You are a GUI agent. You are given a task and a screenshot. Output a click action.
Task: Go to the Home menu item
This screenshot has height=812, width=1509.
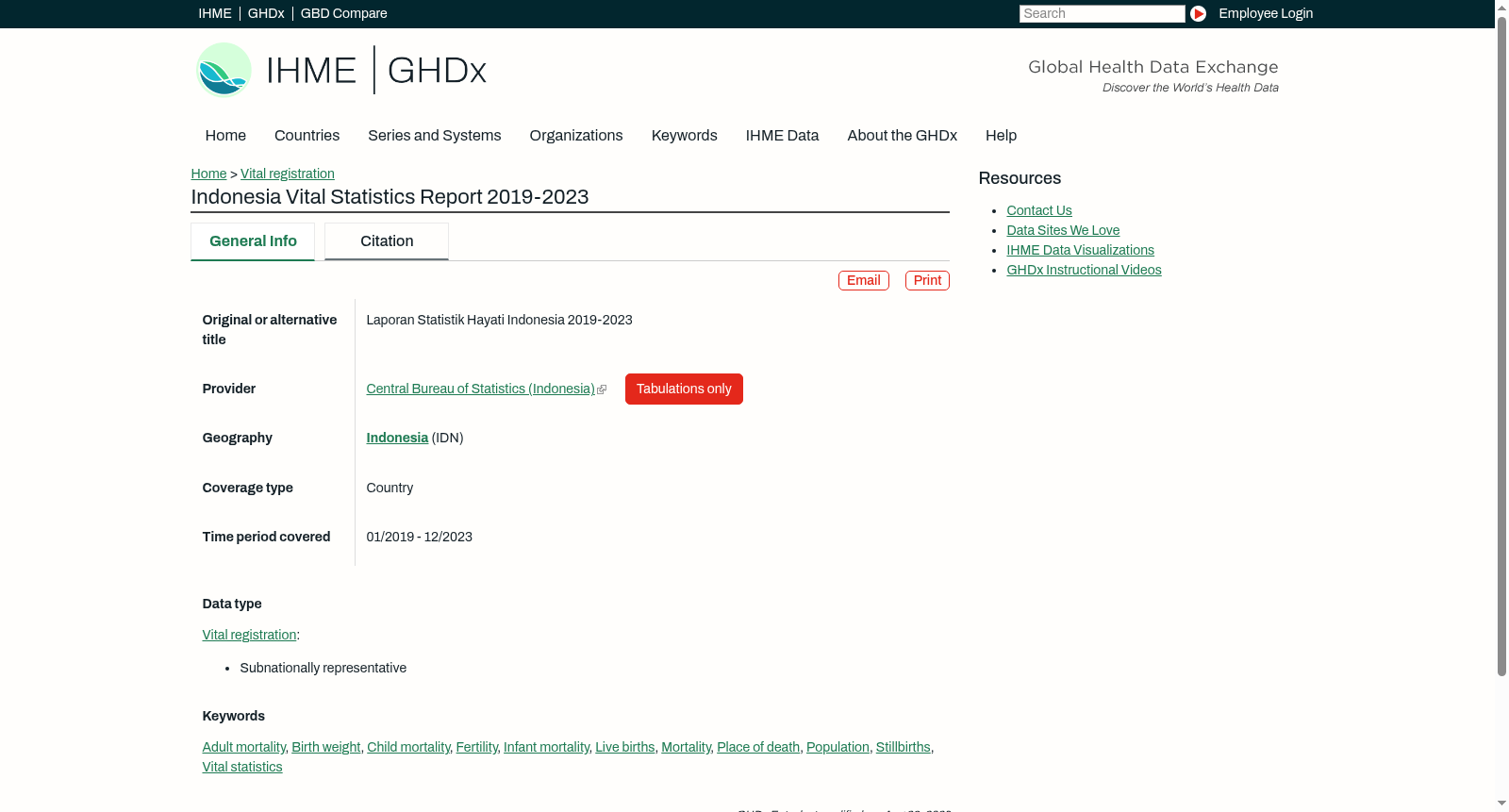pyautogui.click(x=225, y=136)
